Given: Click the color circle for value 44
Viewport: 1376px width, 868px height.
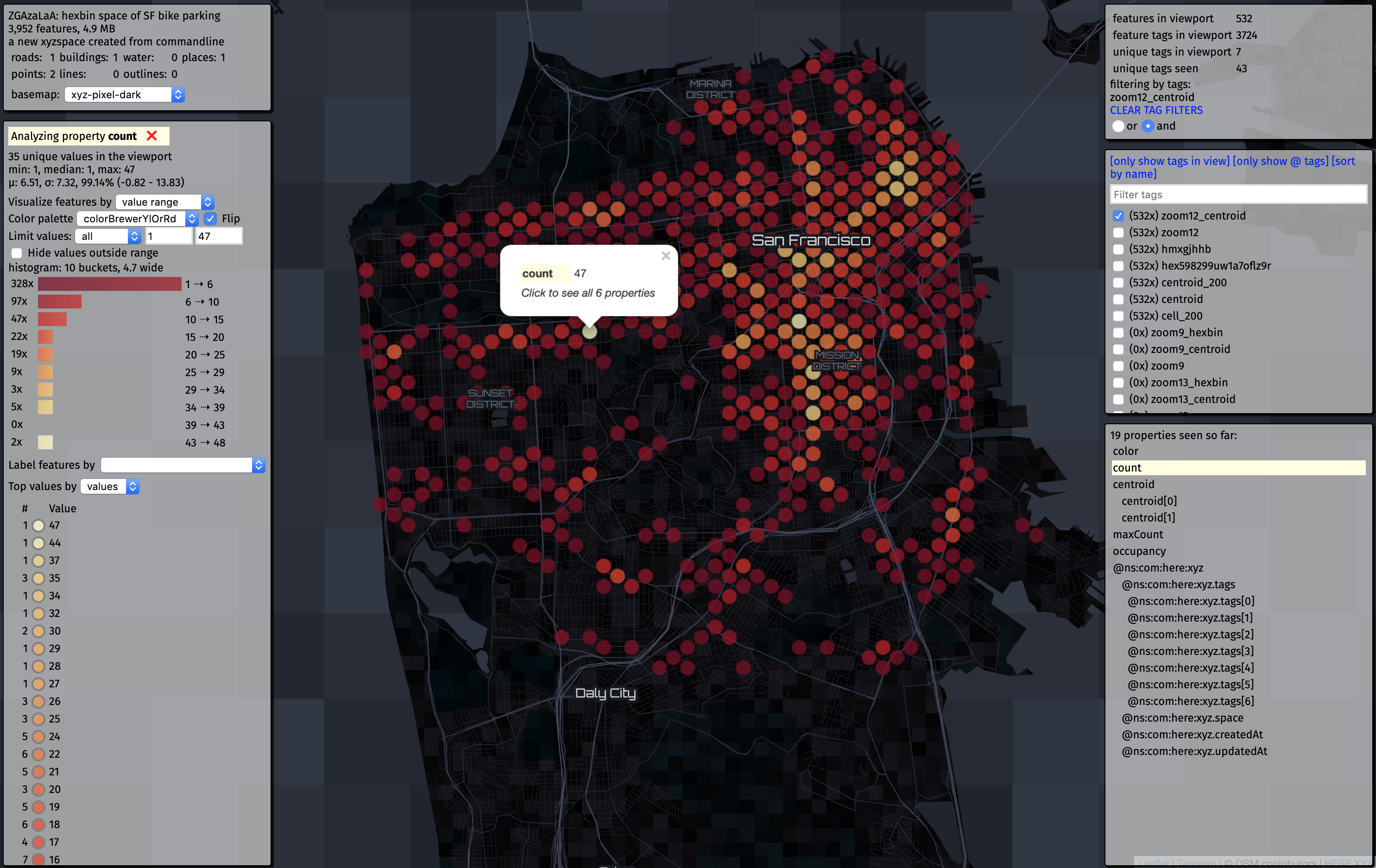Looking at the screenshot, I should point(38,543).
